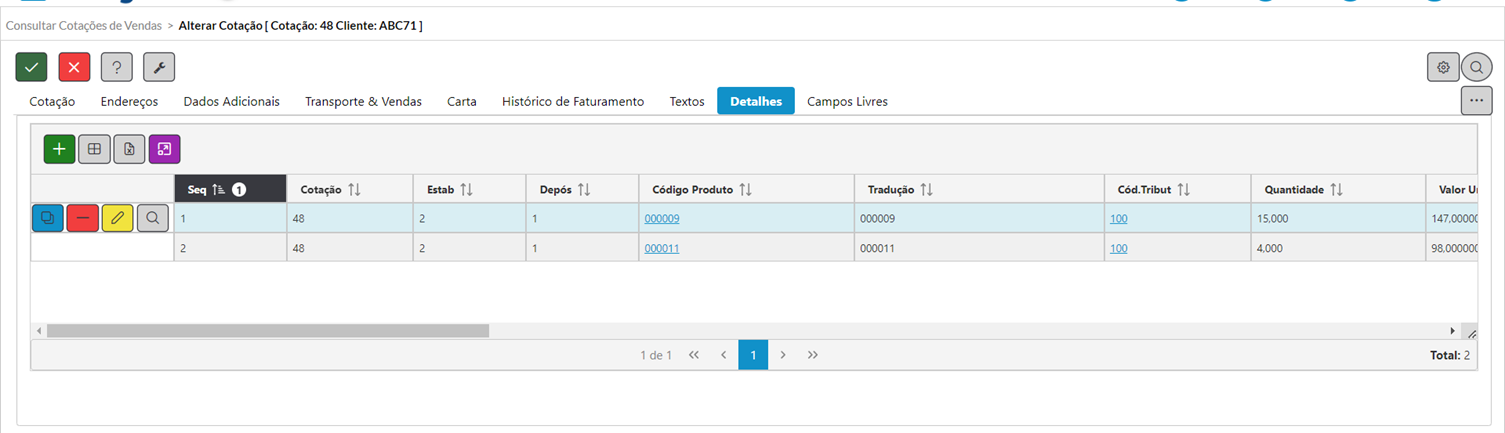Viewport: 1505px width, 433px height.
Task: Switch to the Carta tab
Action: click(461, 101)
